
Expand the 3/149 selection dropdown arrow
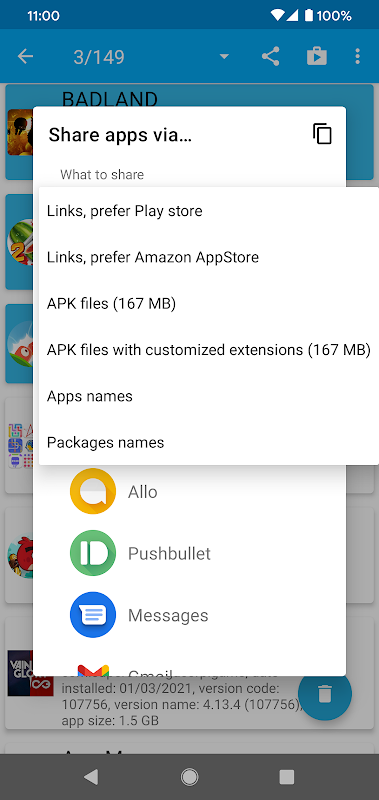click(224, 57)
